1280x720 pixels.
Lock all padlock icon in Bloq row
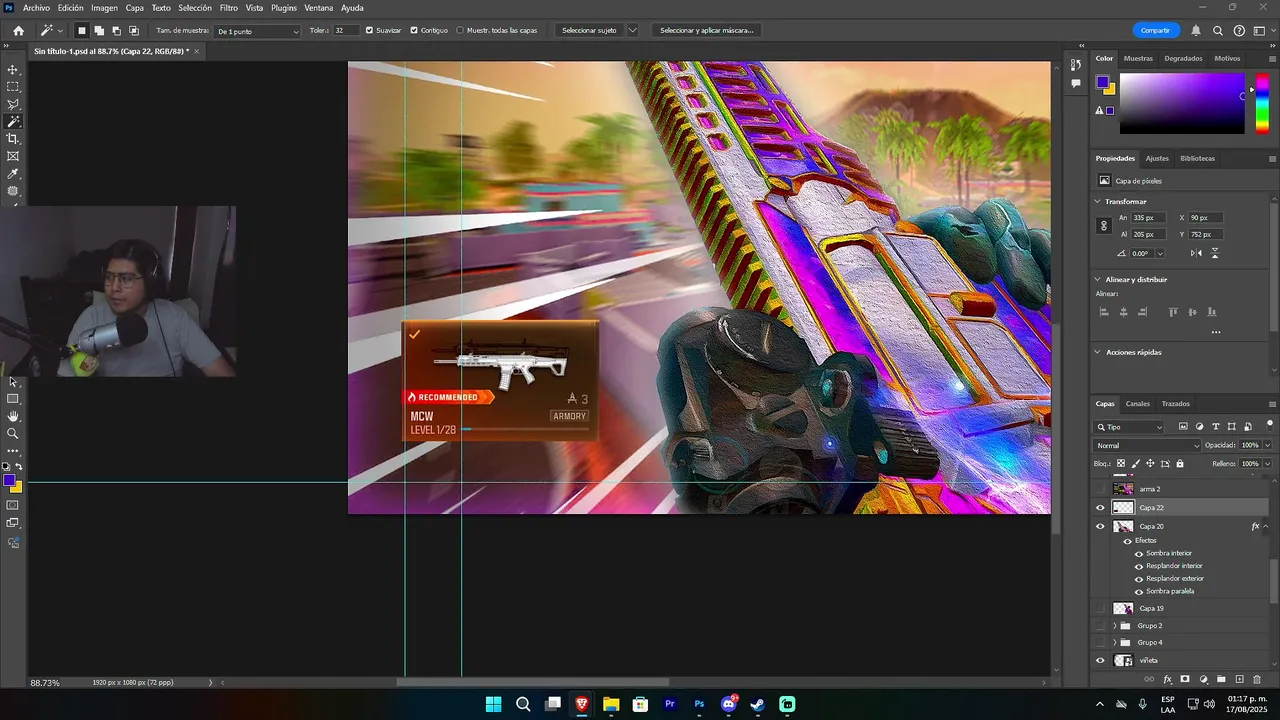tap(1180, 464)
